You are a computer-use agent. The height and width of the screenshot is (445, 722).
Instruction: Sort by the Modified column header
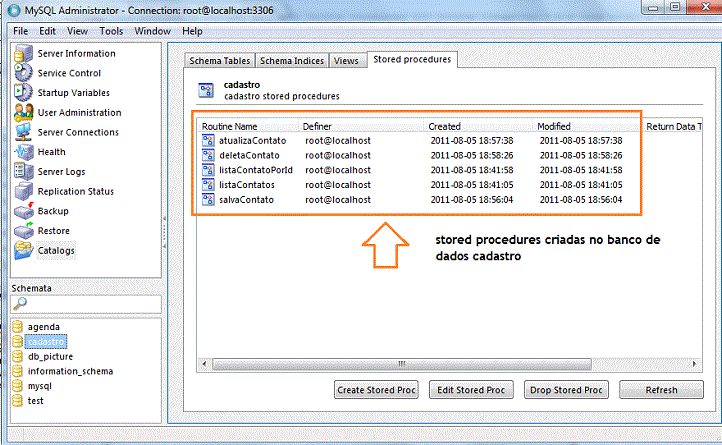(588, 126)
